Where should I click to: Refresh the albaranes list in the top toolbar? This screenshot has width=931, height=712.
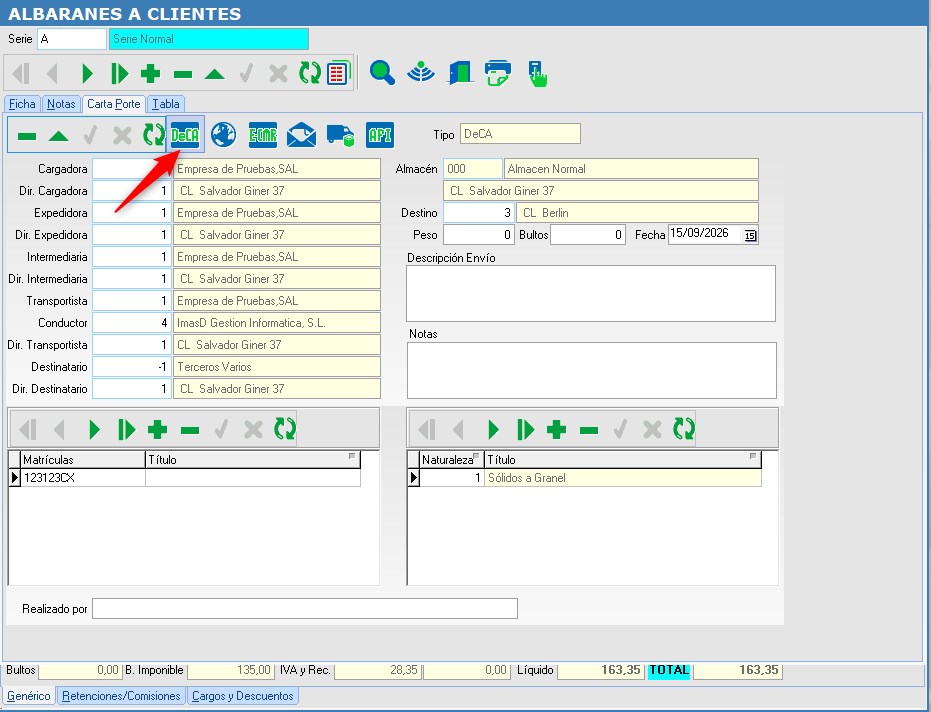pyautogui.click(x=309, y=73)
